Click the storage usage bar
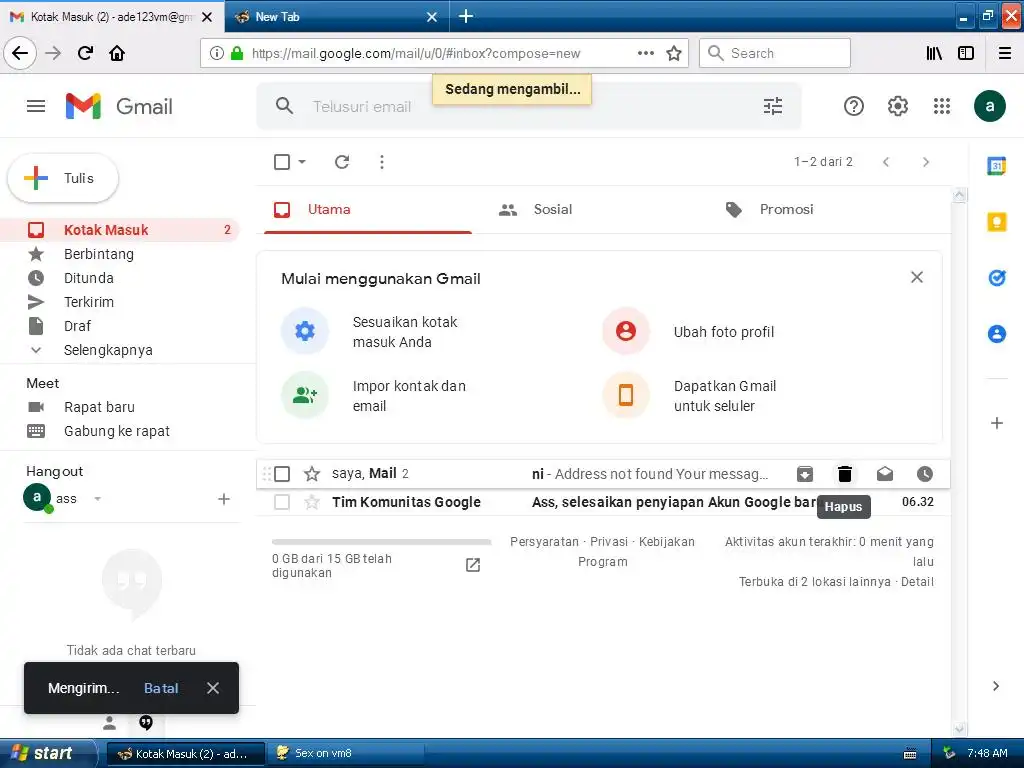1024x768 pixels. coord(381,542)
